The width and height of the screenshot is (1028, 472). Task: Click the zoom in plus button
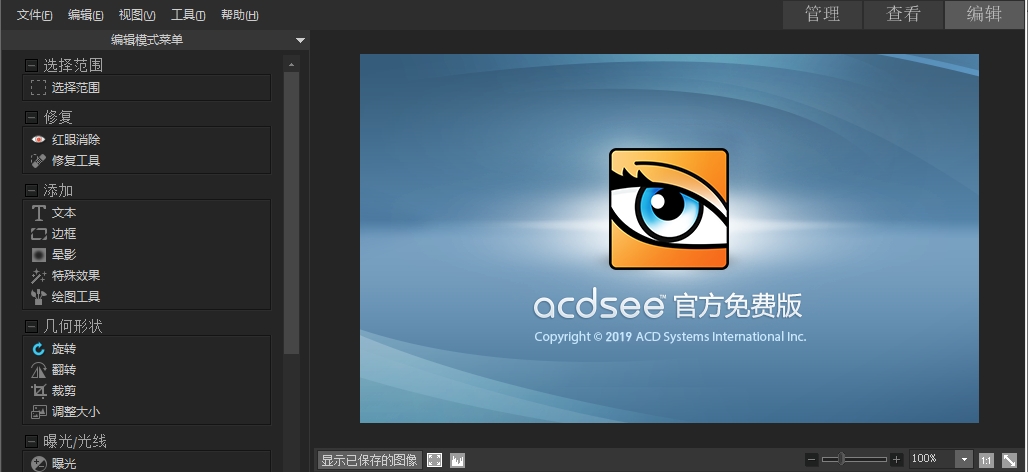pos(896,460)
